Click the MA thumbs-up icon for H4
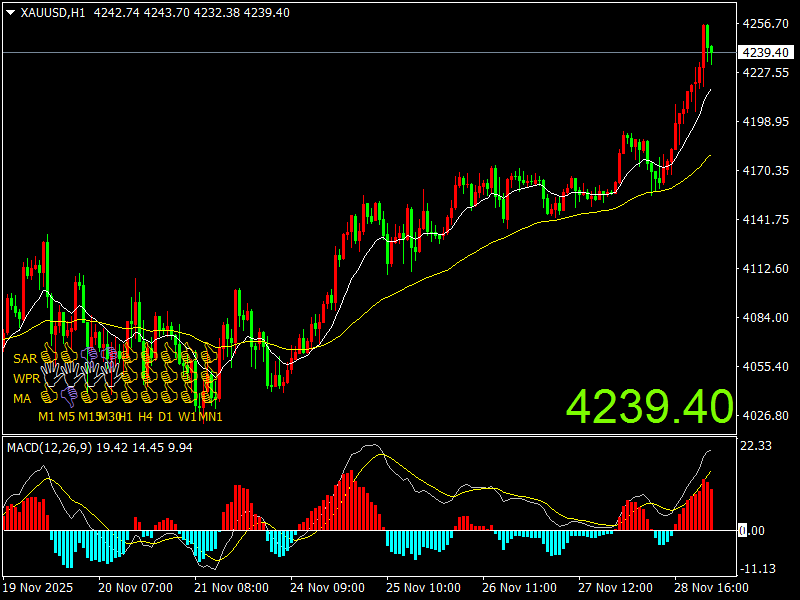The height and width of the screenshot is (600, 800). (x=146, y=397)
